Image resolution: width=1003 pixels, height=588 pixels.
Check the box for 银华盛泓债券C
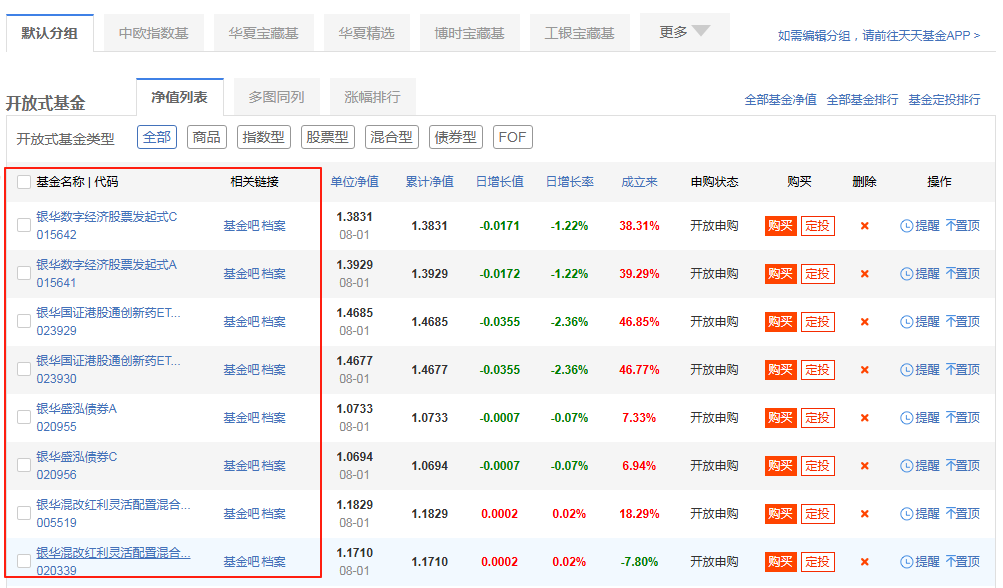point(24,465)
